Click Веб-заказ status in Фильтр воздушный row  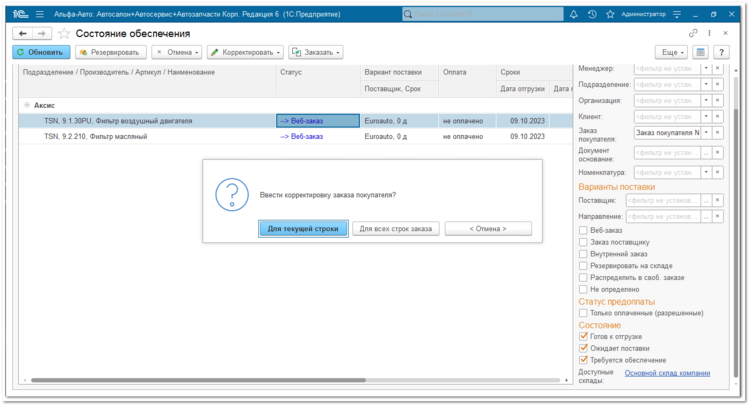(318, 121)
